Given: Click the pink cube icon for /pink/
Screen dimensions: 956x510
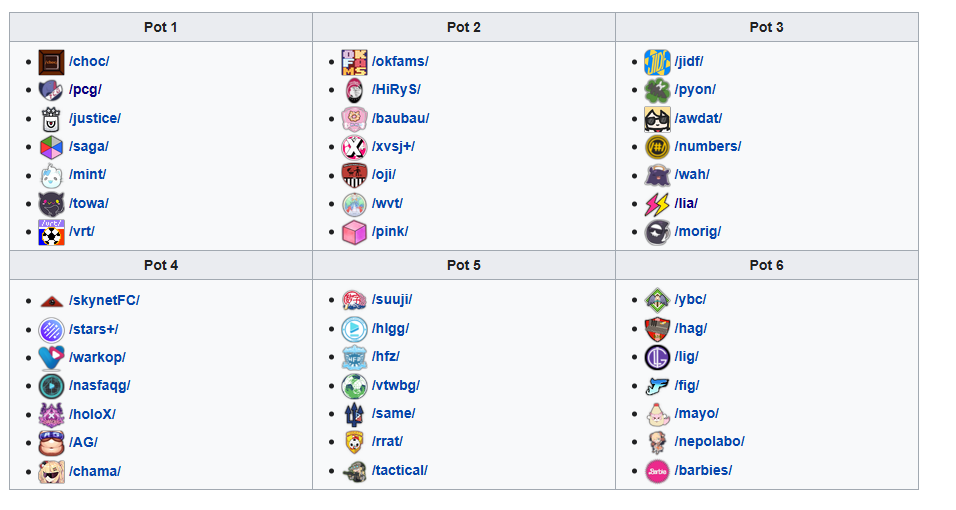Looking at the screenshot, I should pyautogui.click(x=354, y=232).
